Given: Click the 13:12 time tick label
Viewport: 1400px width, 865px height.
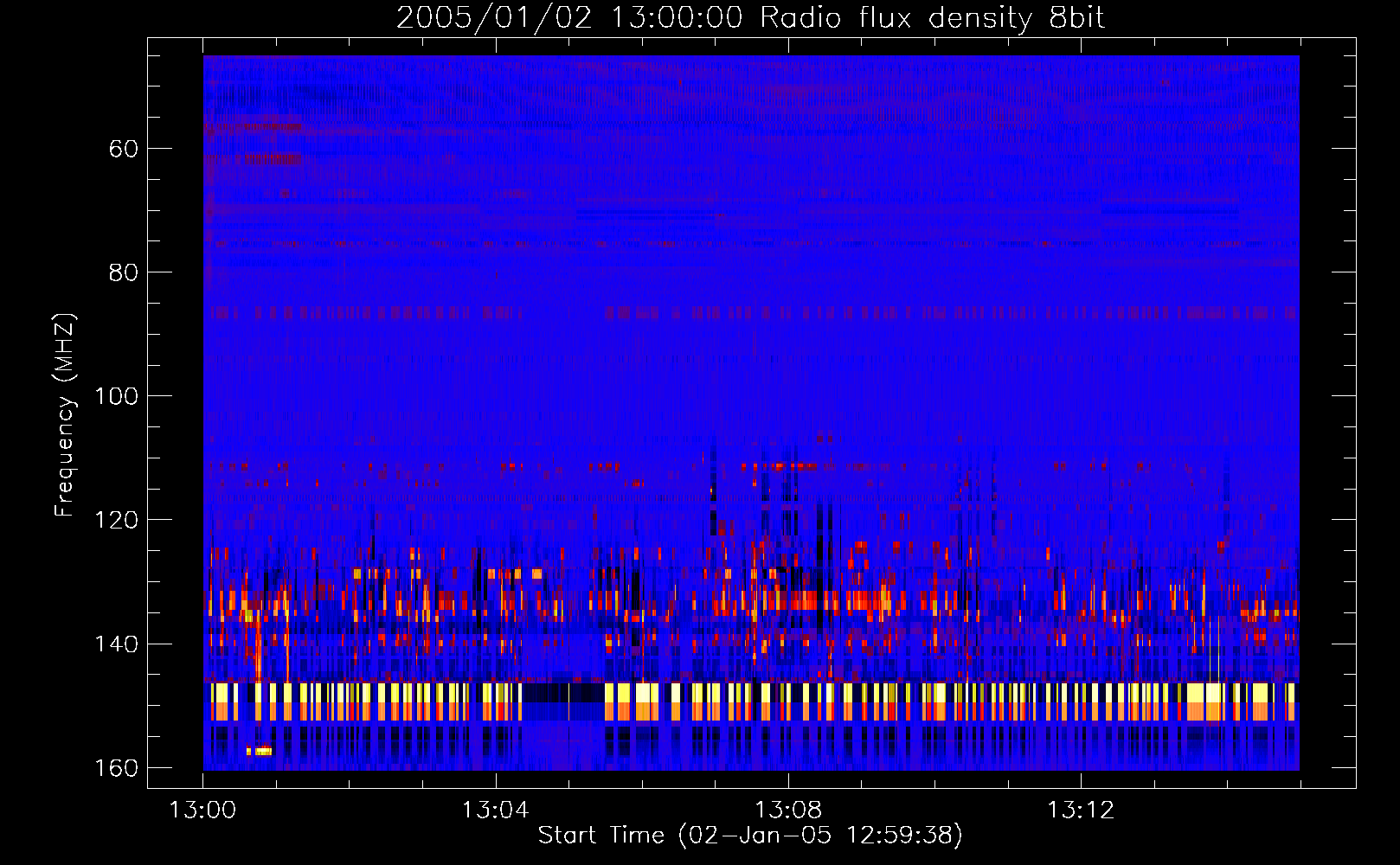Looking at the screenshot, I should pos(1081,811).
